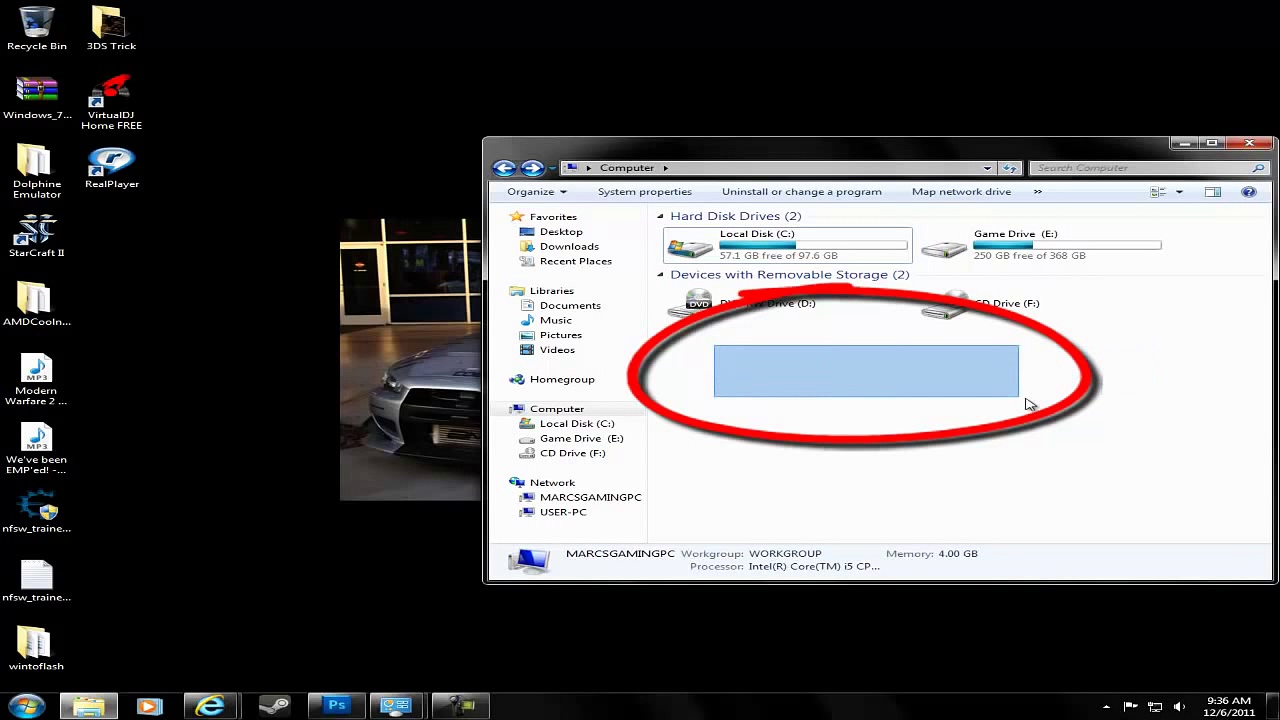Go to Desktop in Favorites
This screenshot has height=720, width=1280.
pyautogui.click(x=561, y=232)
